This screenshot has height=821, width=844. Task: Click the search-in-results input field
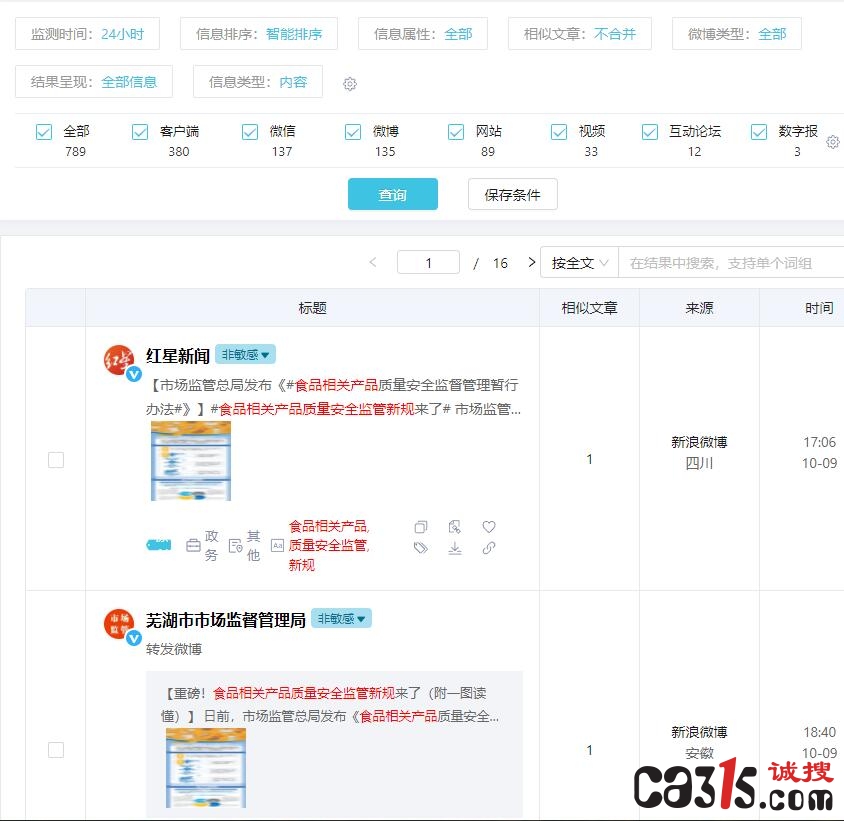click(732, 263)
